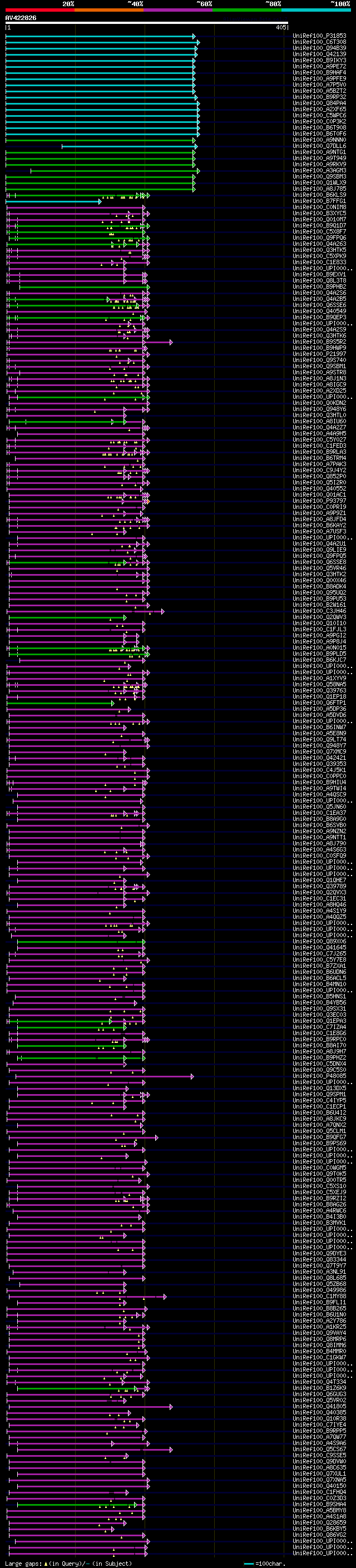The image size is (356, 1568).
Task: Click the AV422826 query sequence name
Action: tap(21, 18)
